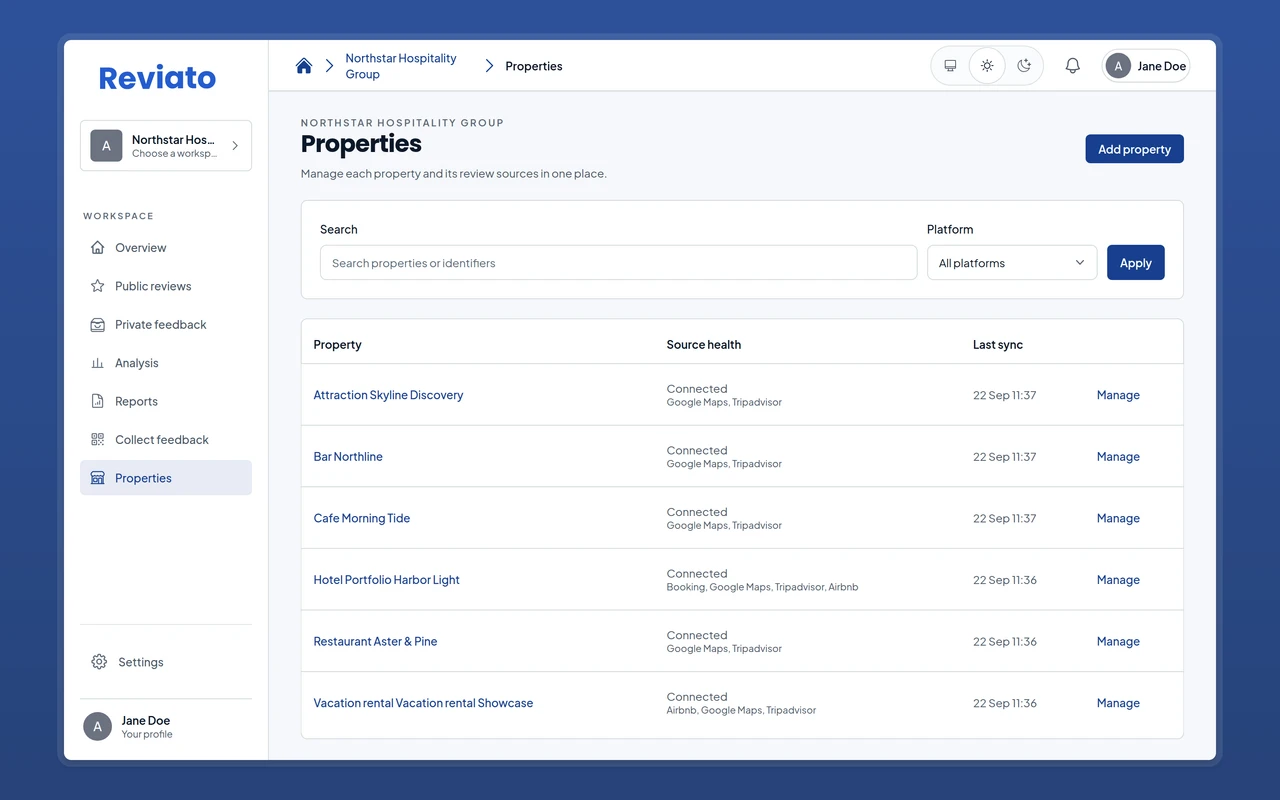
Task: Open Overview in the sidebar
Action: (x=166, y=248)
